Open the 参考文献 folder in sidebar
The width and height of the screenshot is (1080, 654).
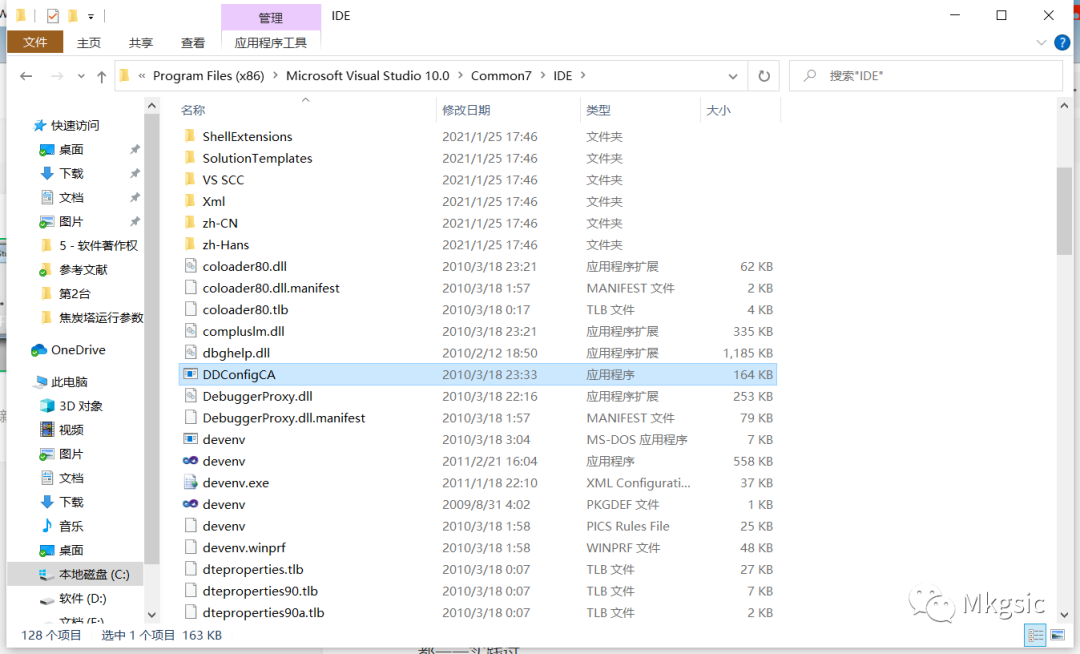click(x=83, y=270)
